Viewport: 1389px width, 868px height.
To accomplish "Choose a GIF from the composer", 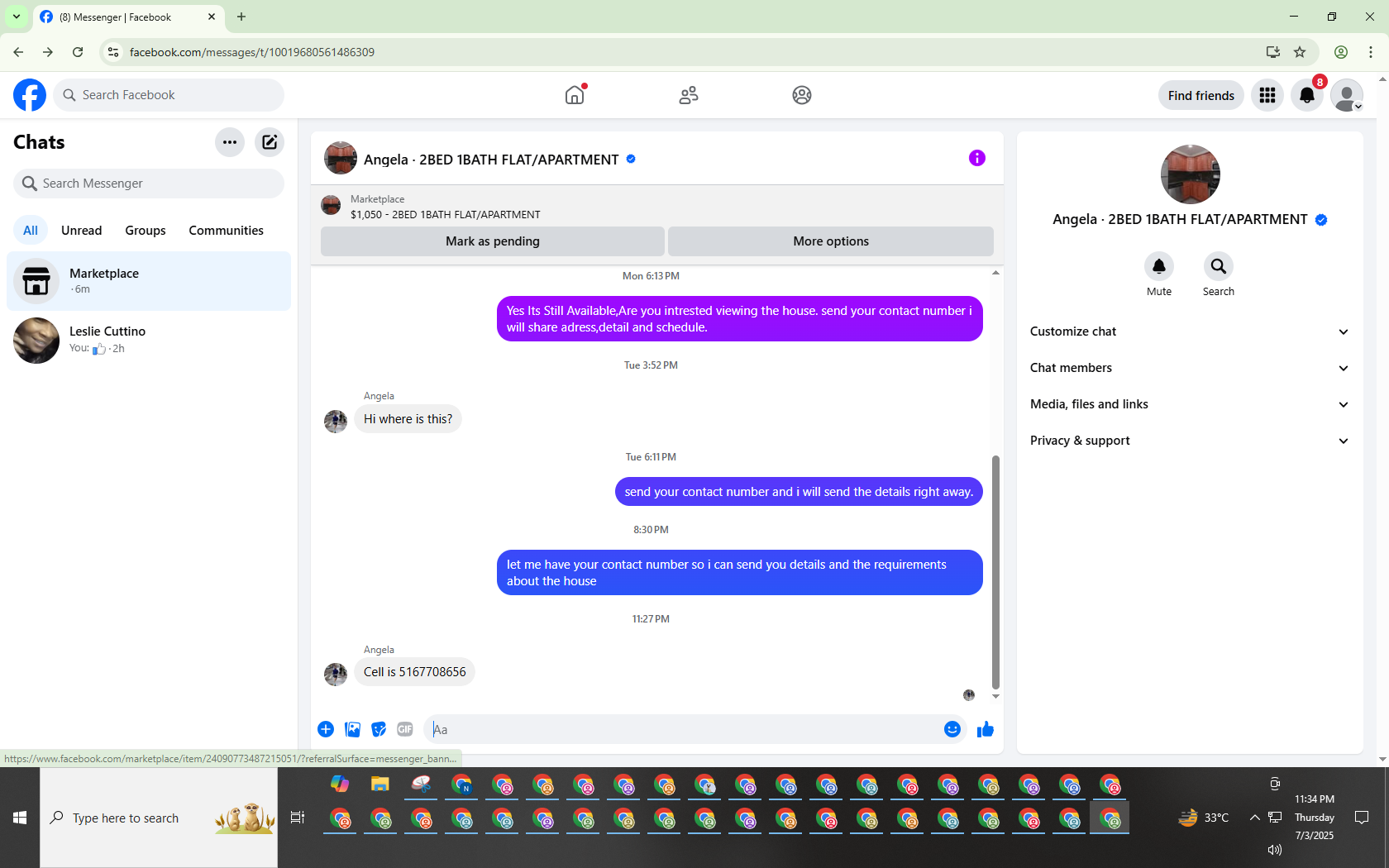I will 405,729.
